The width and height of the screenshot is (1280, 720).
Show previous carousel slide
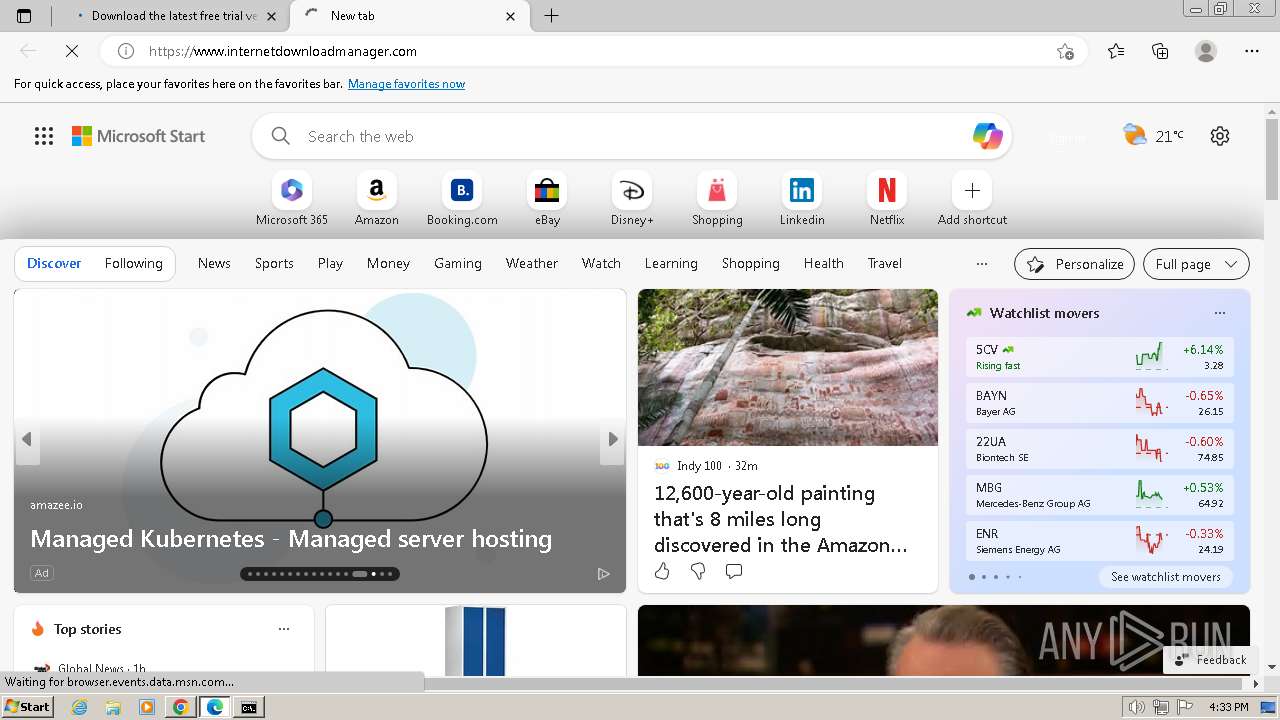27,439
